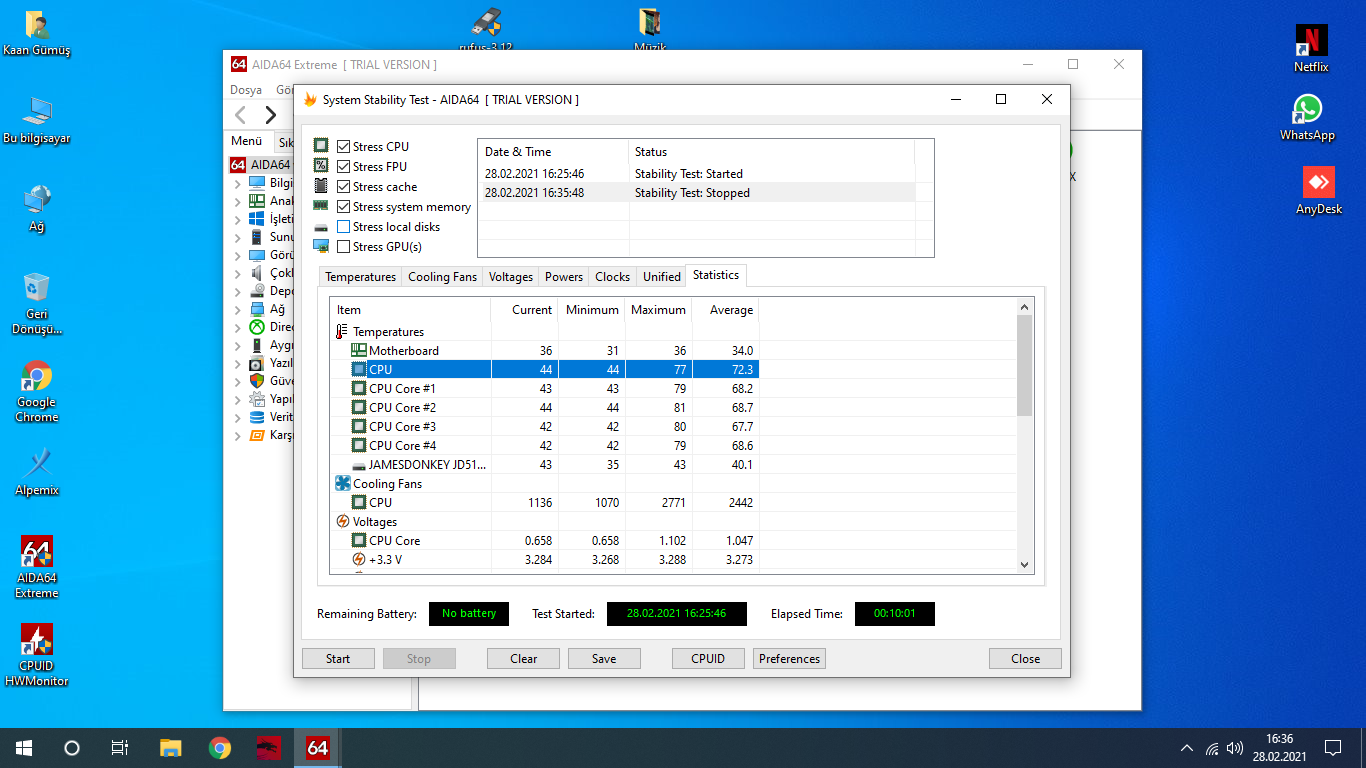1366x768 pixels.
Task: Switch to the Clocks tab
Action: pos(613,277)
